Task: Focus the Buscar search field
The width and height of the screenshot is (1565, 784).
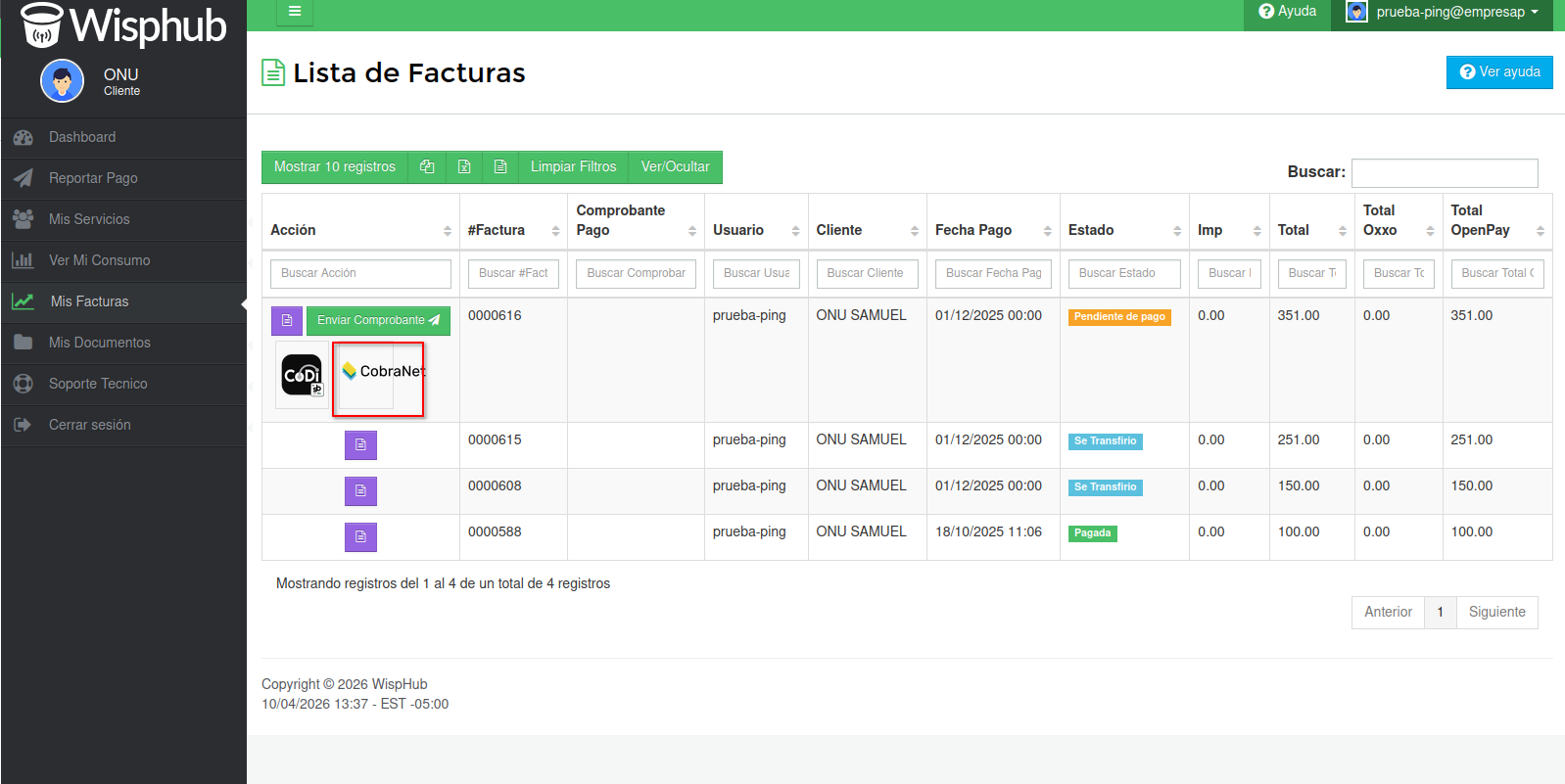Action: point(1445,172)
